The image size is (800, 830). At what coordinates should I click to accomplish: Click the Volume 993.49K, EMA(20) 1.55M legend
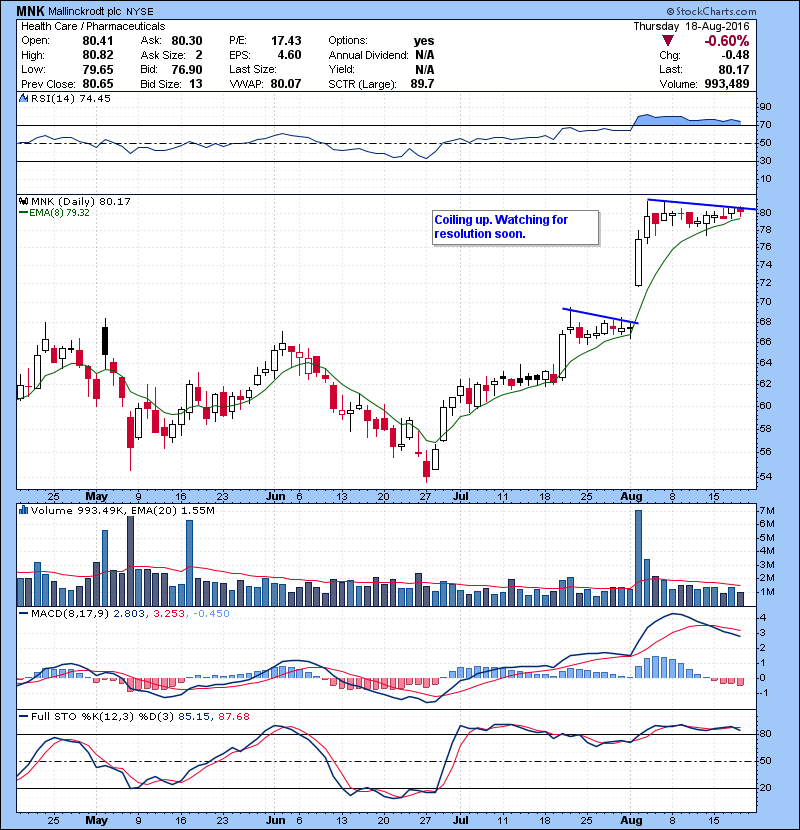[123, 510]
